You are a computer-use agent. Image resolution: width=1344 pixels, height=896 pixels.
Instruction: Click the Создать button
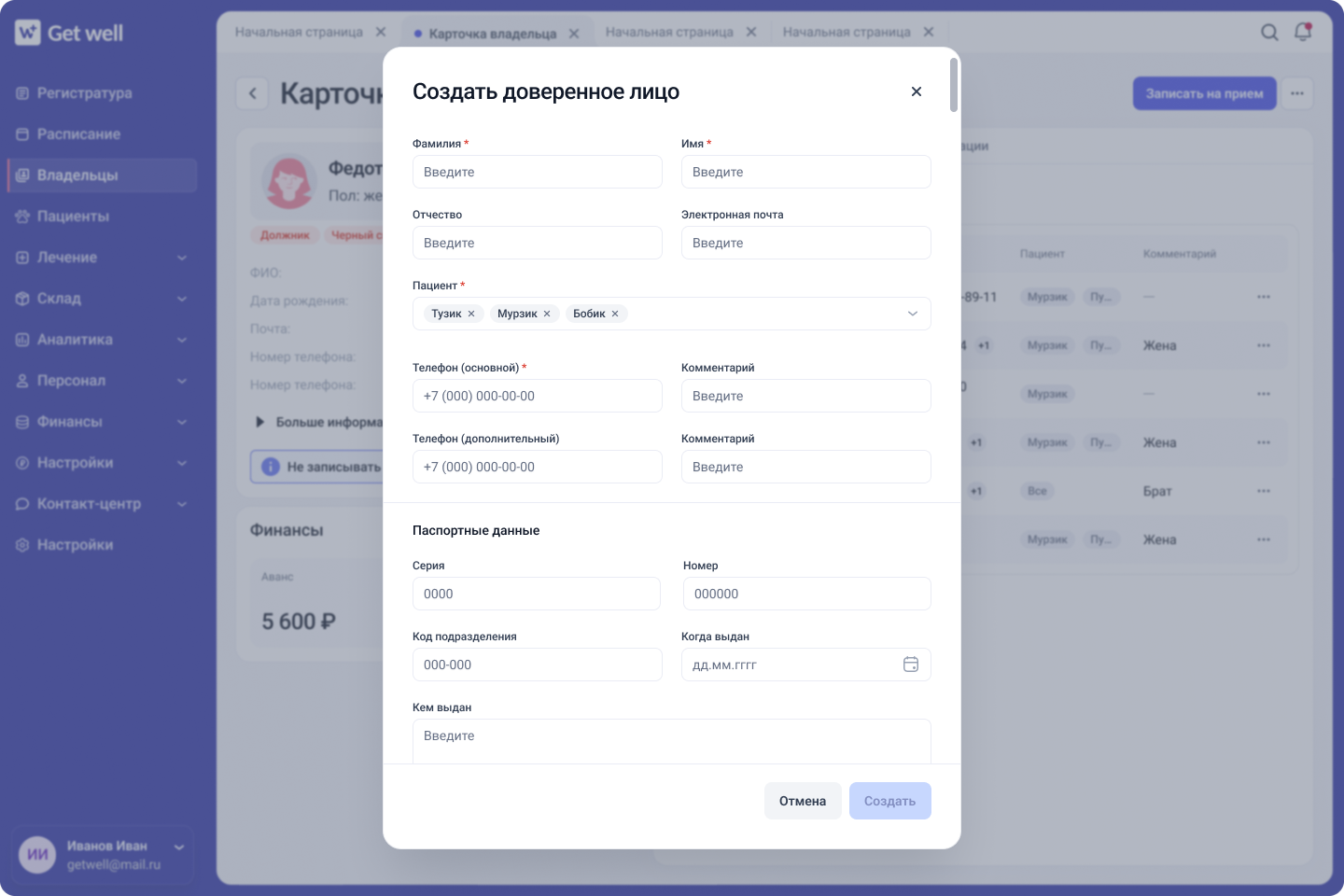(x=890, y=801)
